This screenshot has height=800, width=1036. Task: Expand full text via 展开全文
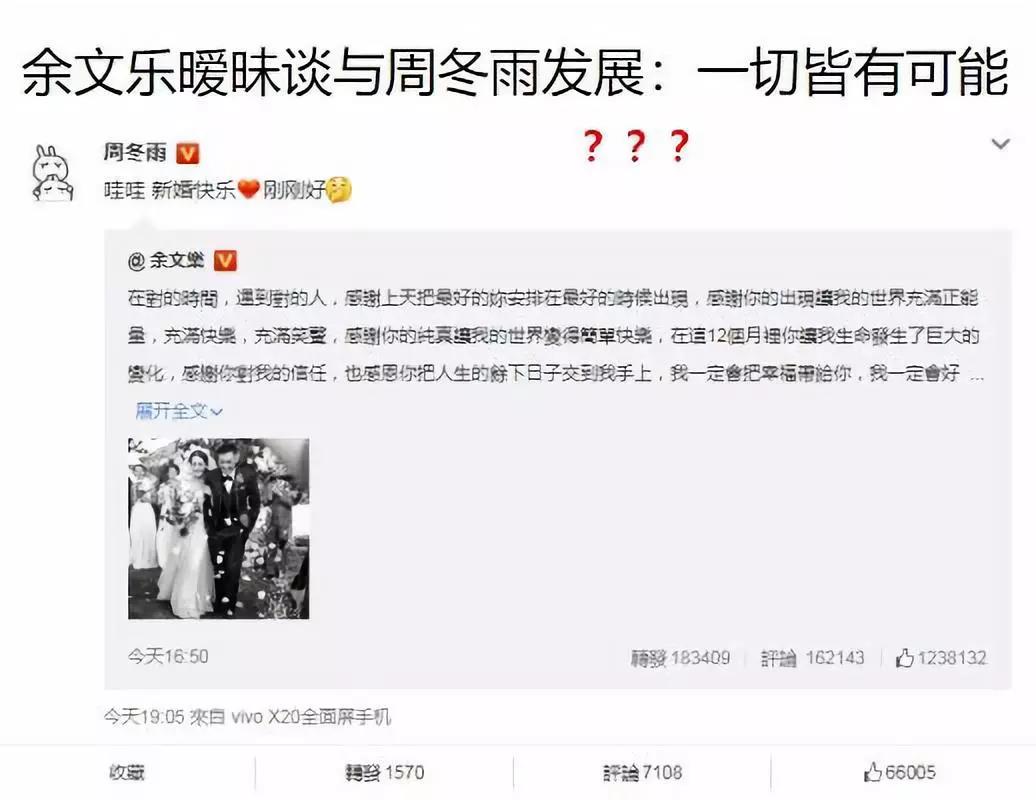pyautogui.click(x=179, y=412)
